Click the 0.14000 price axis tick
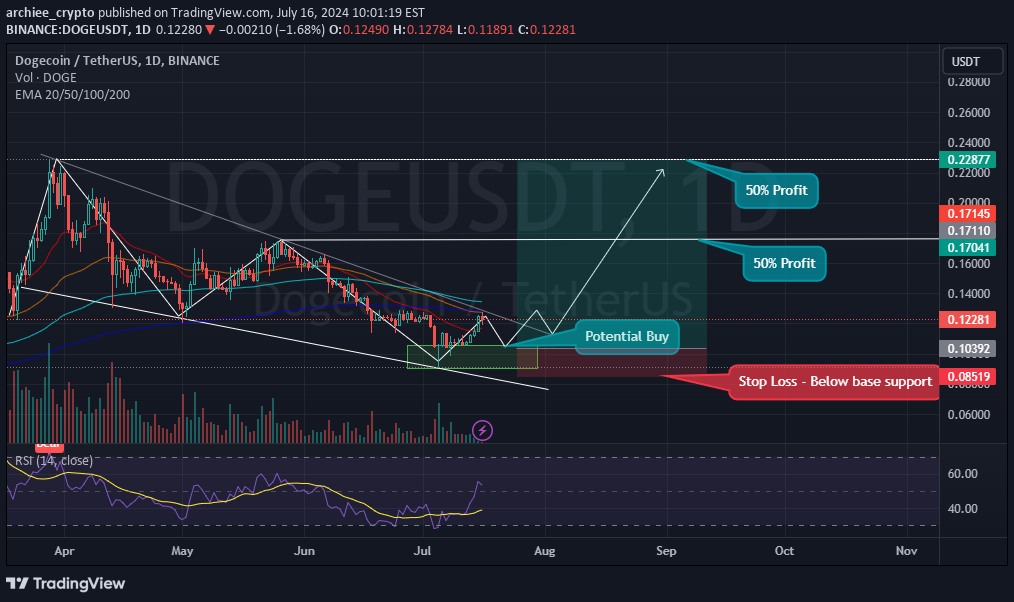This screenshot has height=602, width=1014. click(968, 294)
